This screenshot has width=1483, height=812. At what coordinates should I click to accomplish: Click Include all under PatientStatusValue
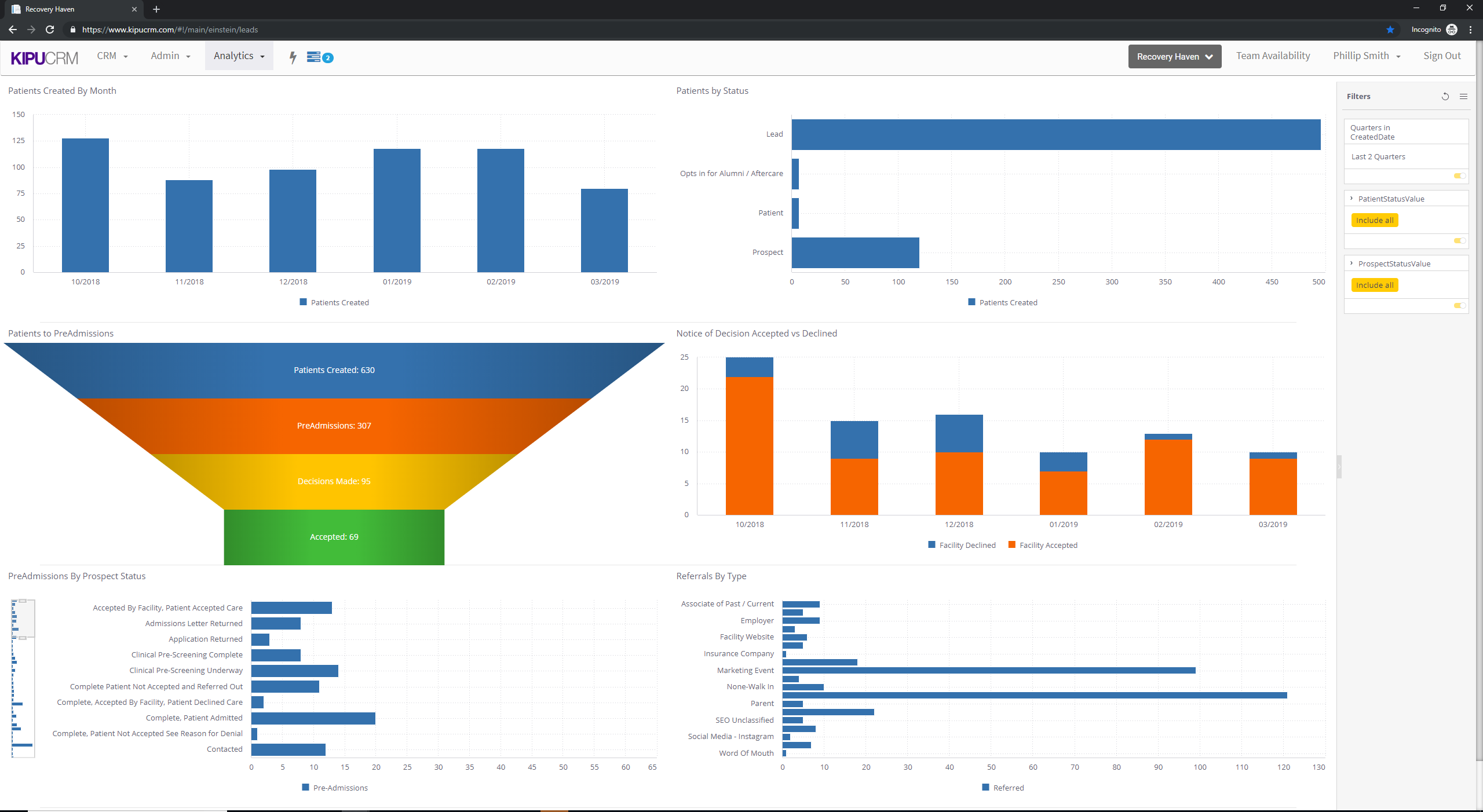pyautogui.click(x=1374, y=220)
